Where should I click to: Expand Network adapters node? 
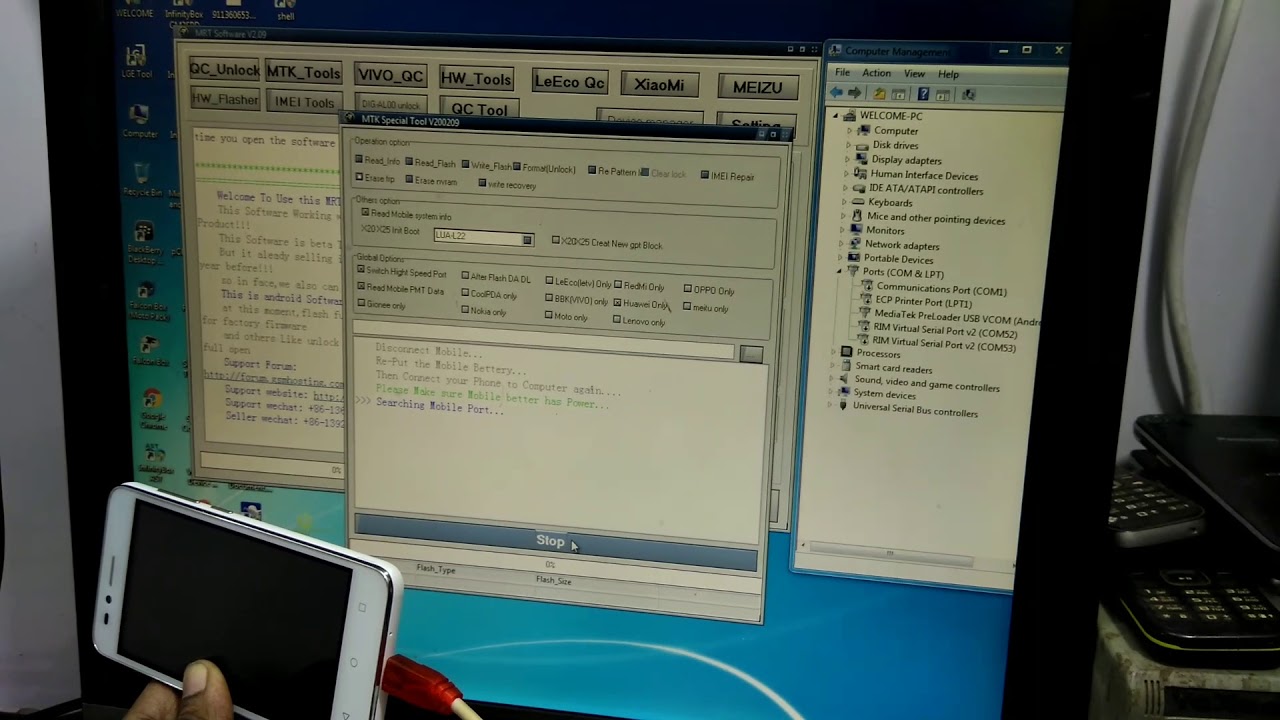tap(843, 244)
